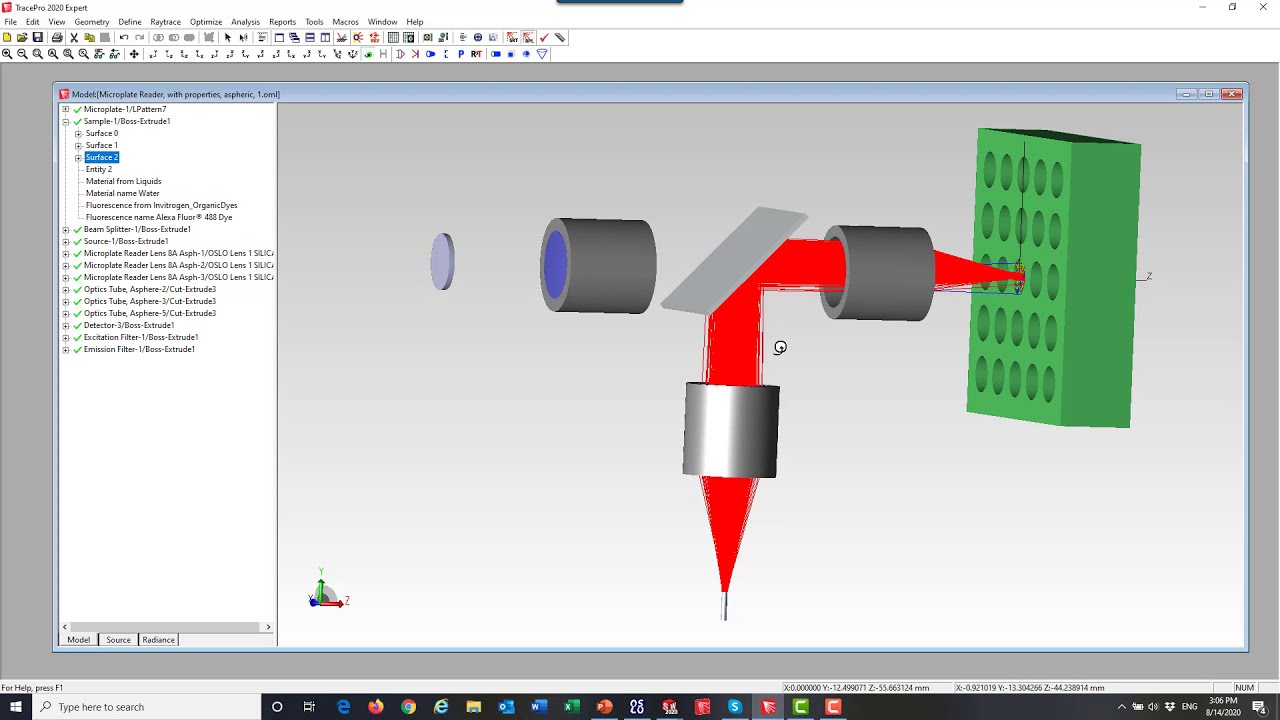Screen dimensions: 1280x720
Task: Open the table grid toolbar icon
Action: click(393, 38)
